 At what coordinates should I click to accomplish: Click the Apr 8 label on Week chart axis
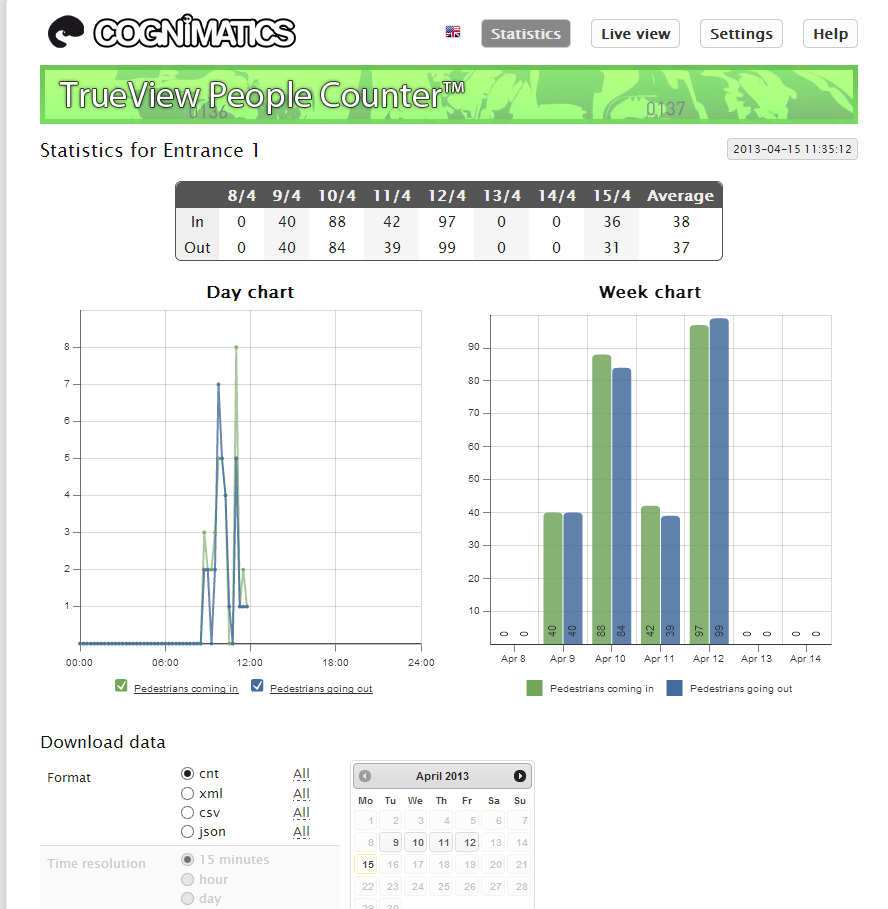[513, 659]
